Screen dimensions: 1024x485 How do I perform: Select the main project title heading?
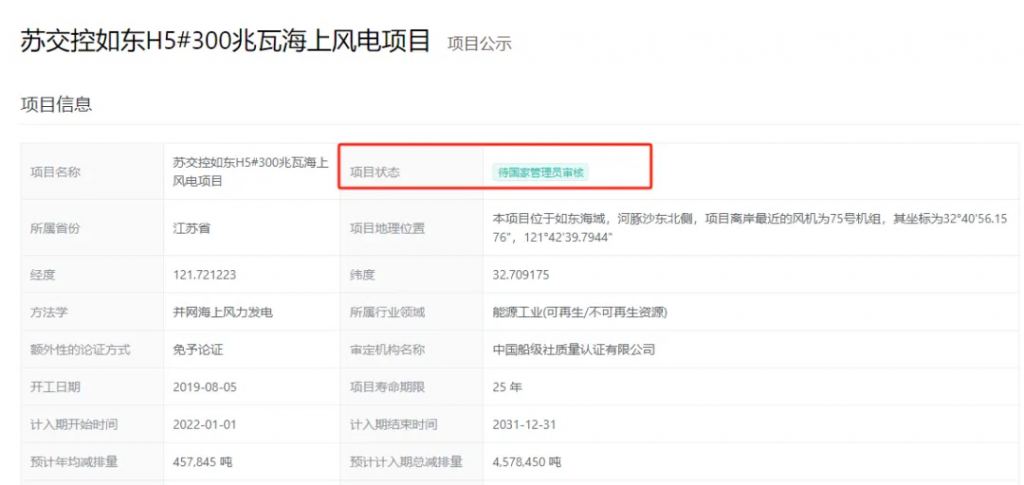pyautogui.click(x=225, y=41)
